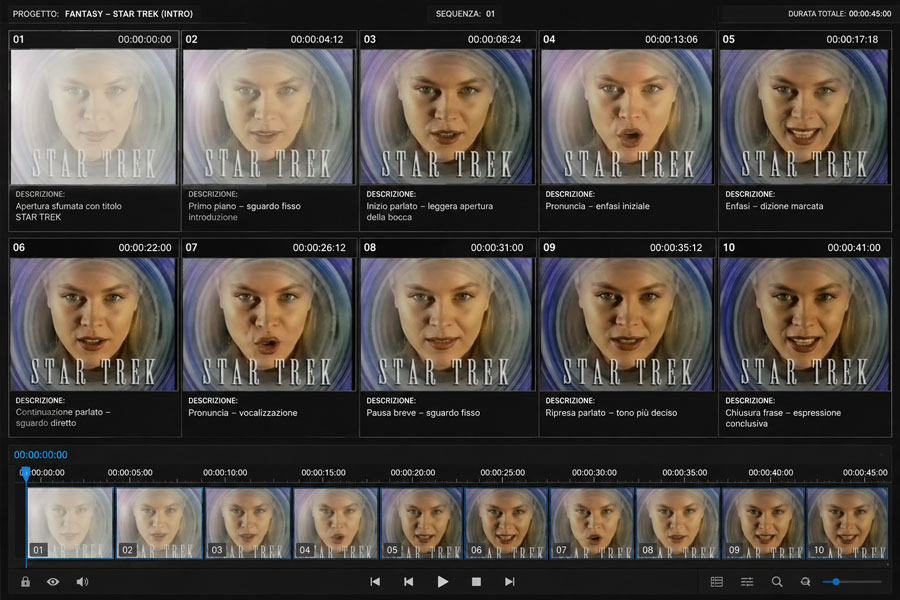
Task: Click ruler mark 00:00:25:00
Action: (503, 473)
